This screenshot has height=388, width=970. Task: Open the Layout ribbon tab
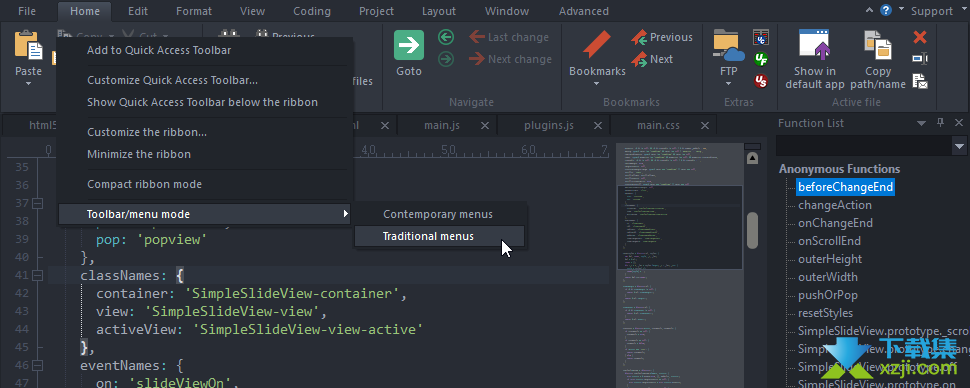coord(439,11)
